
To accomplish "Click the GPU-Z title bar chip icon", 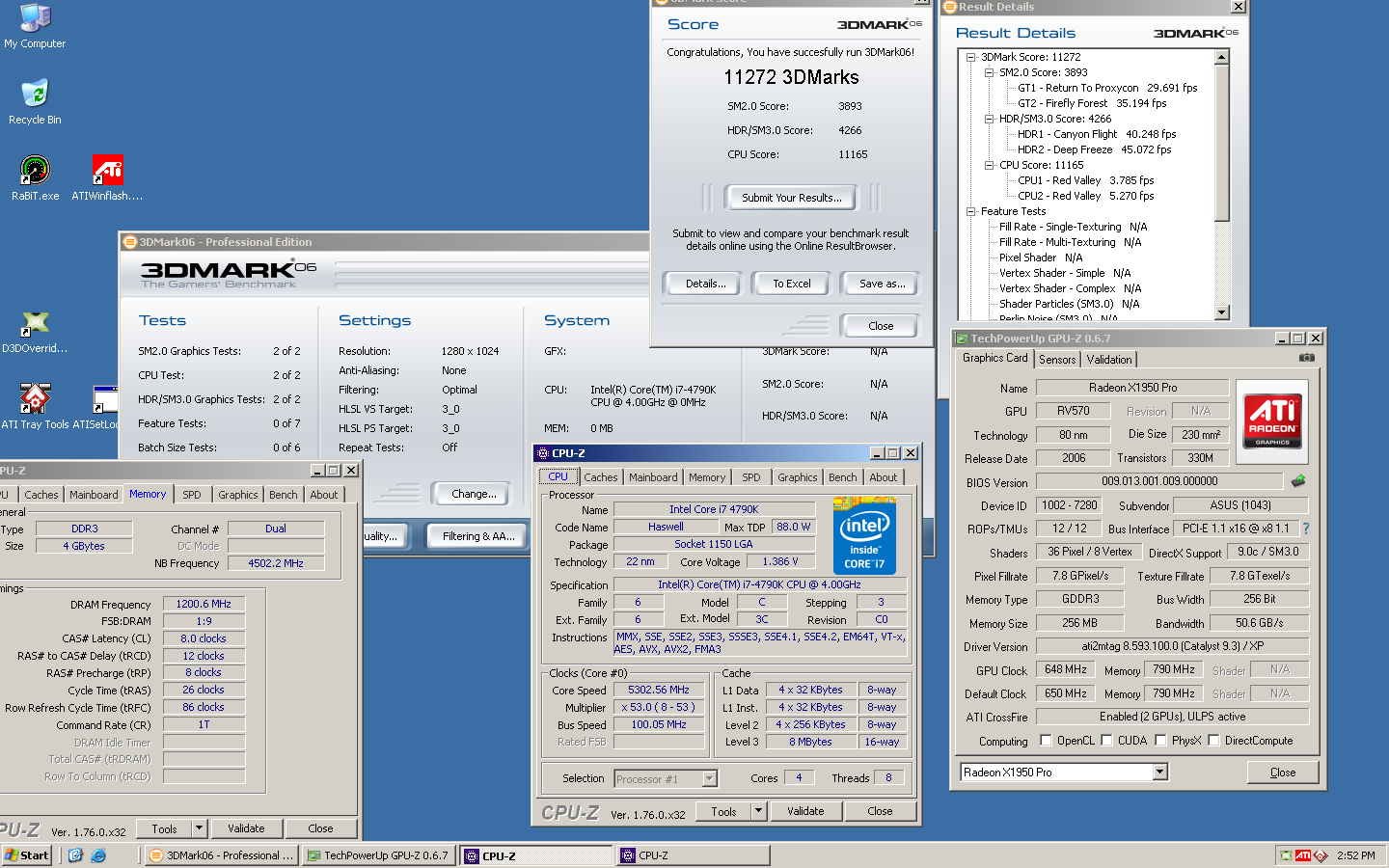I will 962,339.
